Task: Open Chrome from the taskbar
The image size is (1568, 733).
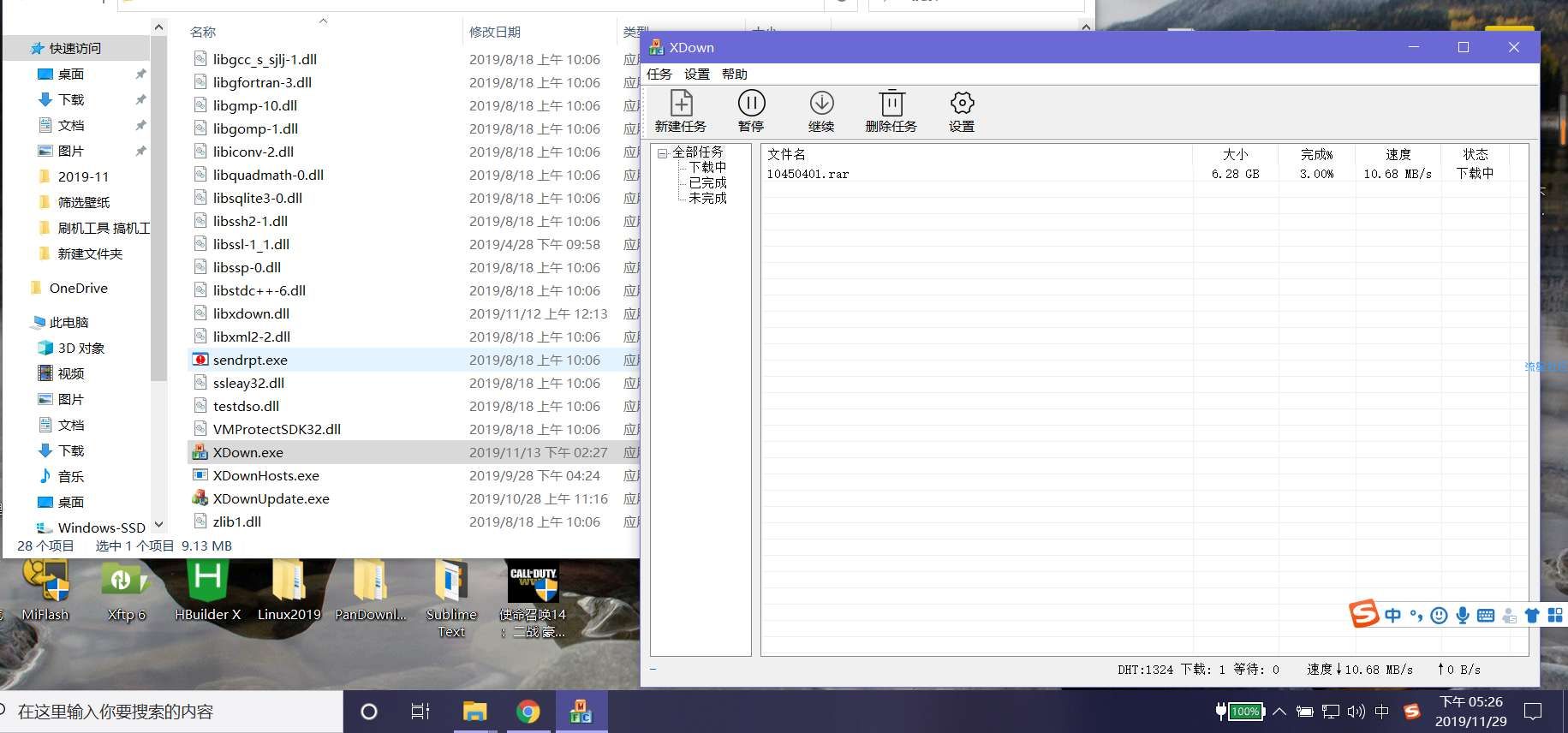Action: tap(528, 712)
